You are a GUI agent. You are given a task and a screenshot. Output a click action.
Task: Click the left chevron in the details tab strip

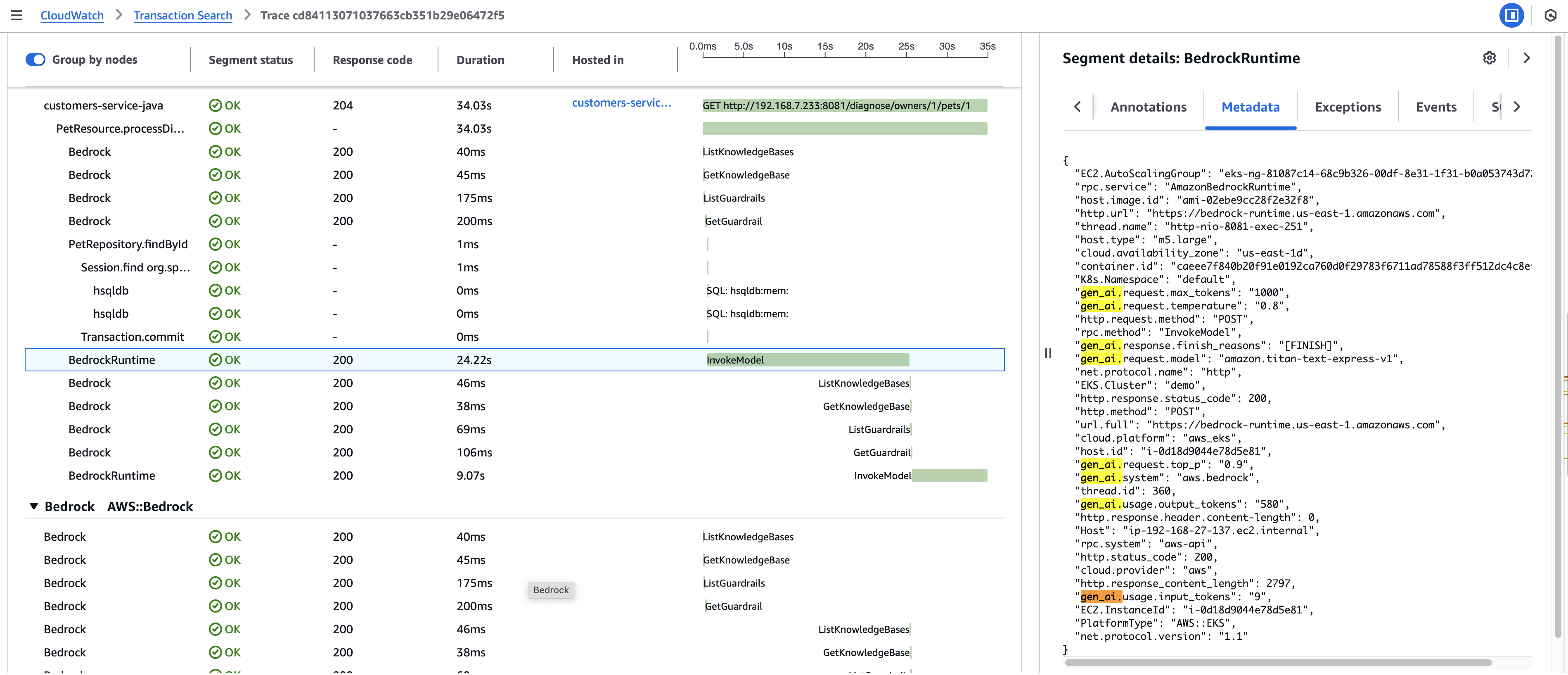tap(1078, 107)
